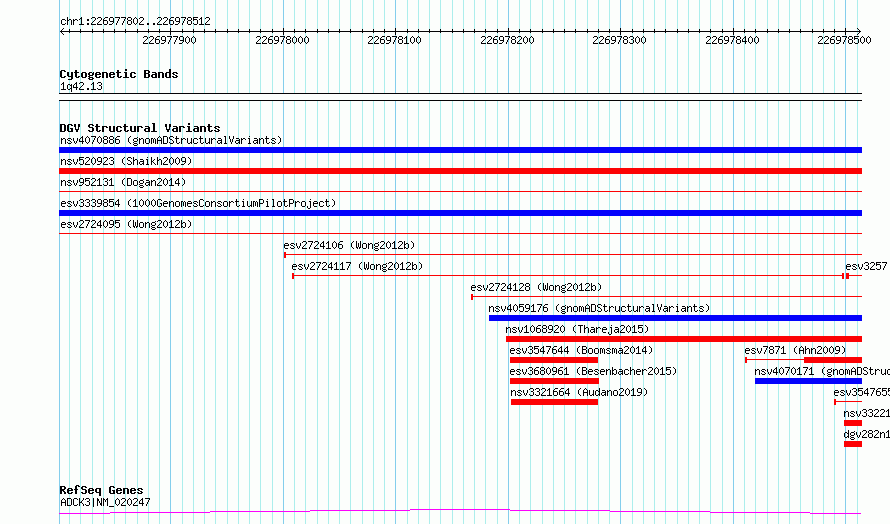890x524 pixels.
Task: Click ruler position 226978000
Action: [x=282, y=40]
